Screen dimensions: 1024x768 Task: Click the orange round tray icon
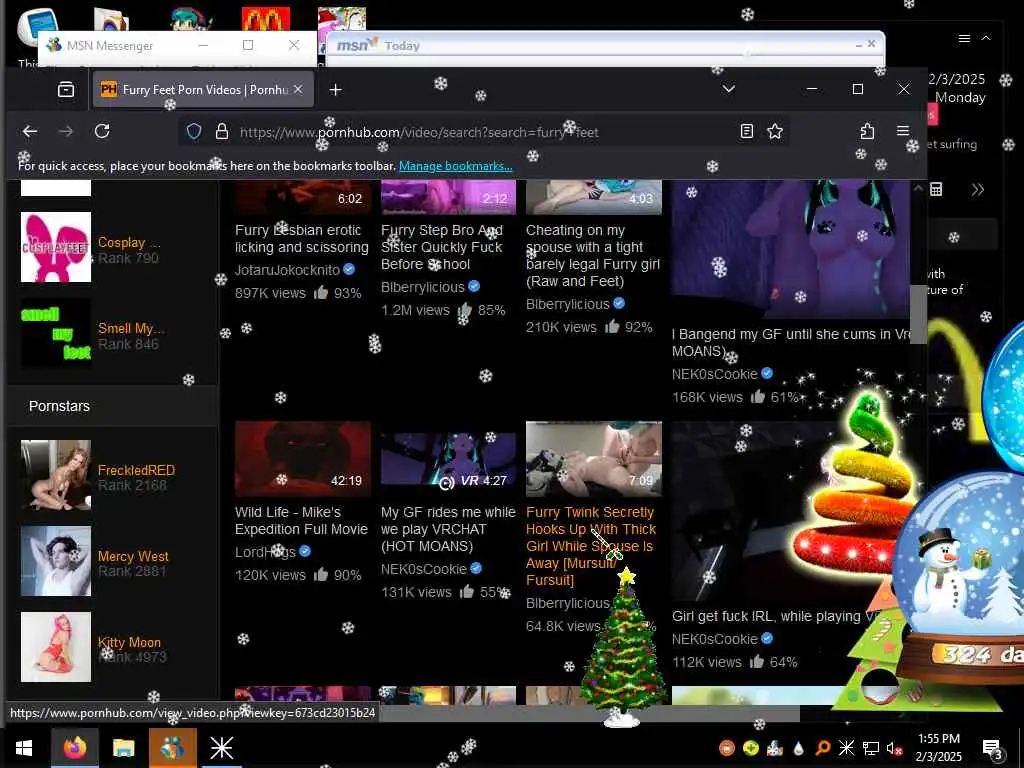click(727, 748)
